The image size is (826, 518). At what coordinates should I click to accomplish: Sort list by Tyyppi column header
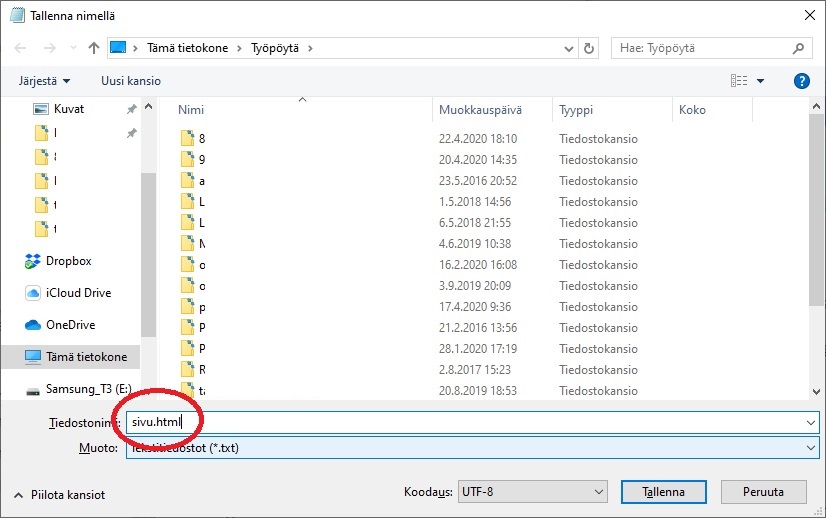point(577,110)
